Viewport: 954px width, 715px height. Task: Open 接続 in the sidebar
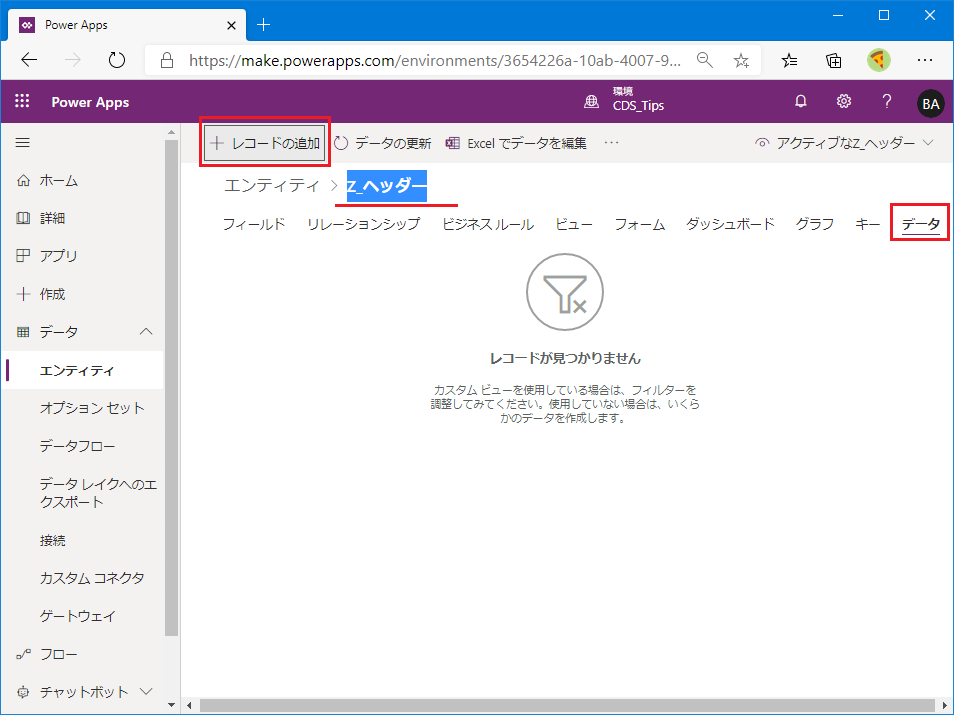(52, 540)
